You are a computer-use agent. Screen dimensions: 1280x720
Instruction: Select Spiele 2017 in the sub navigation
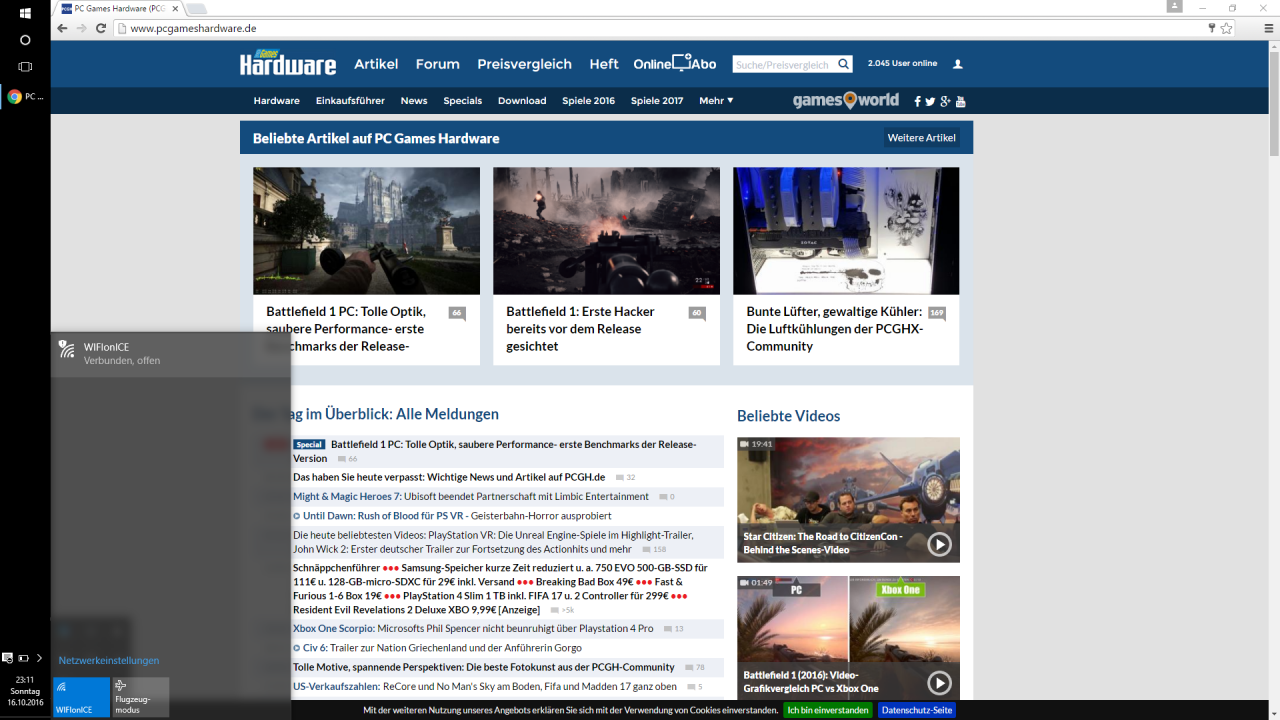(x=657, y=101)
